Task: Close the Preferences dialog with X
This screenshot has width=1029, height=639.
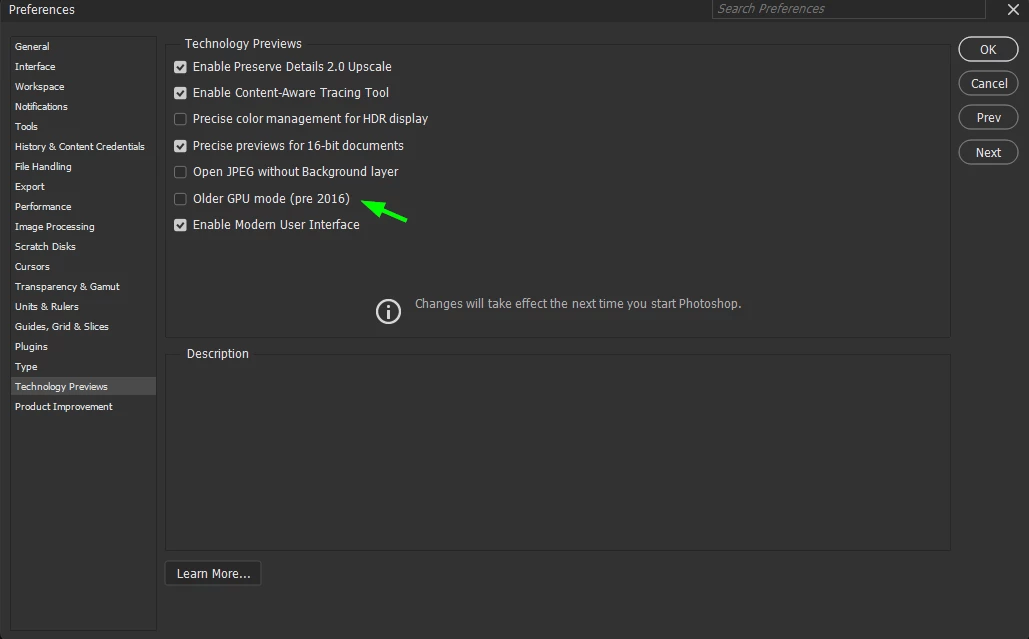Action: point(1013,9)
